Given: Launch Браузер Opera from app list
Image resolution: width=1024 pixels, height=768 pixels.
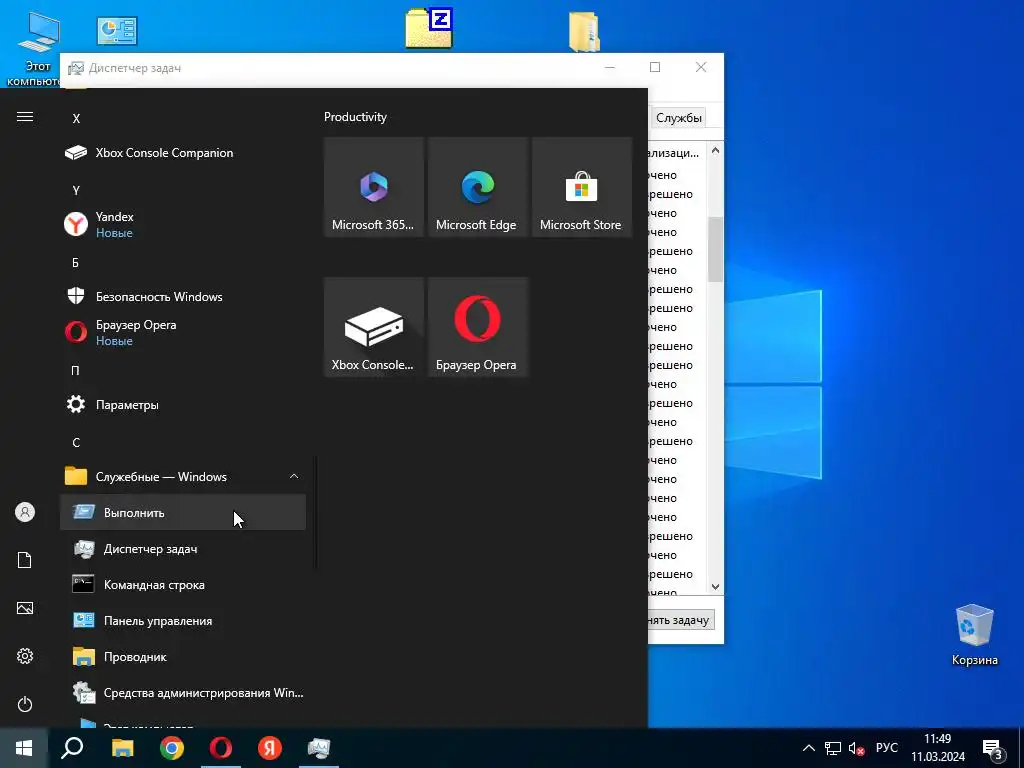Looking at the screenshot, I should click(x=182, y=332).
